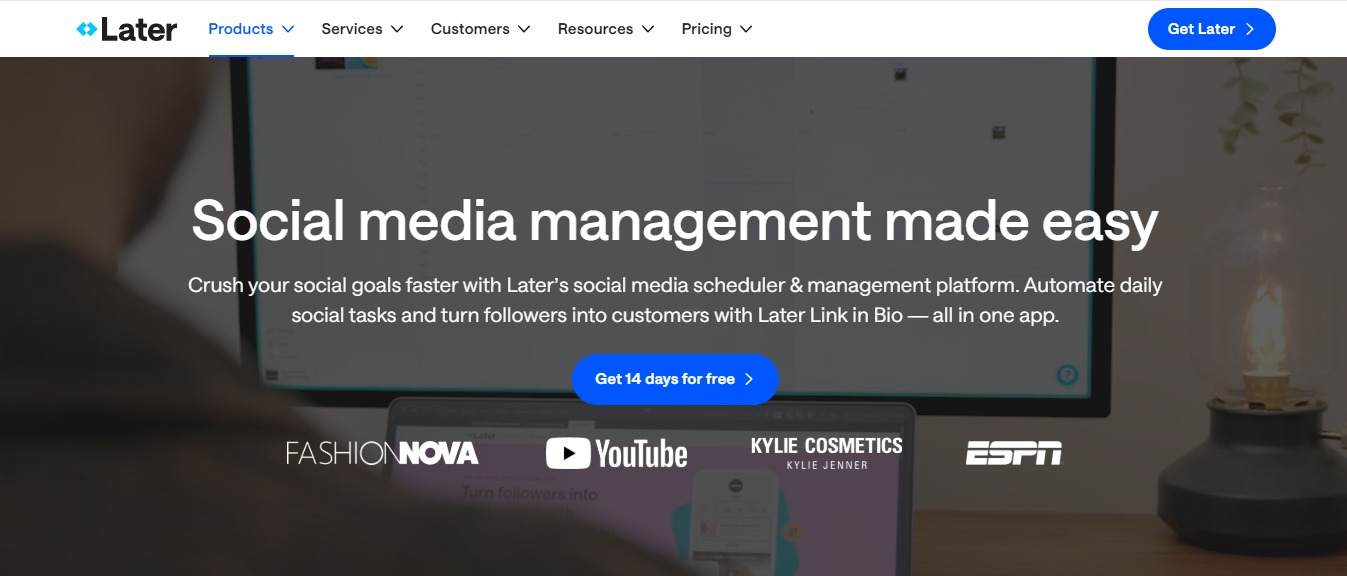
Task: Click the YouTube play button icon
Action: [x=567, y=453]
